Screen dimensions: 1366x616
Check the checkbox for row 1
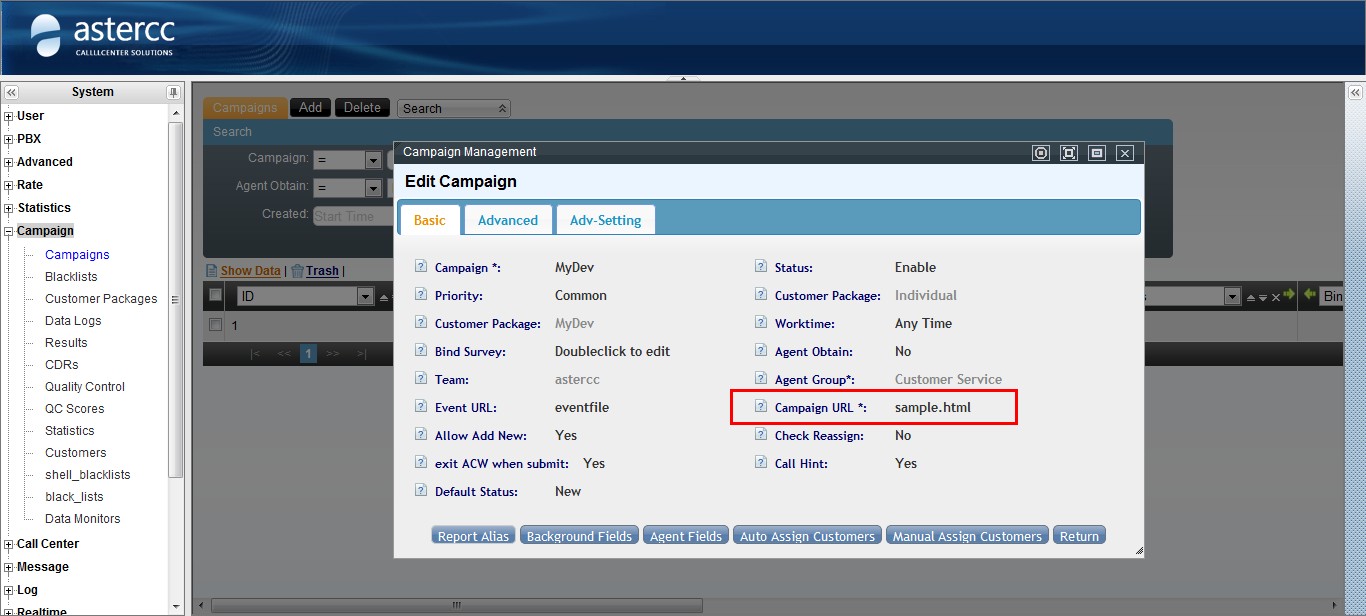[x=215, y=325]
